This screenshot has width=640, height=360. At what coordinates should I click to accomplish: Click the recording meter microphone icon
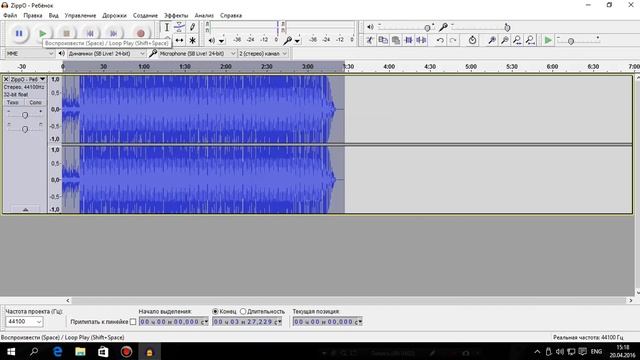tap(287, 40)
